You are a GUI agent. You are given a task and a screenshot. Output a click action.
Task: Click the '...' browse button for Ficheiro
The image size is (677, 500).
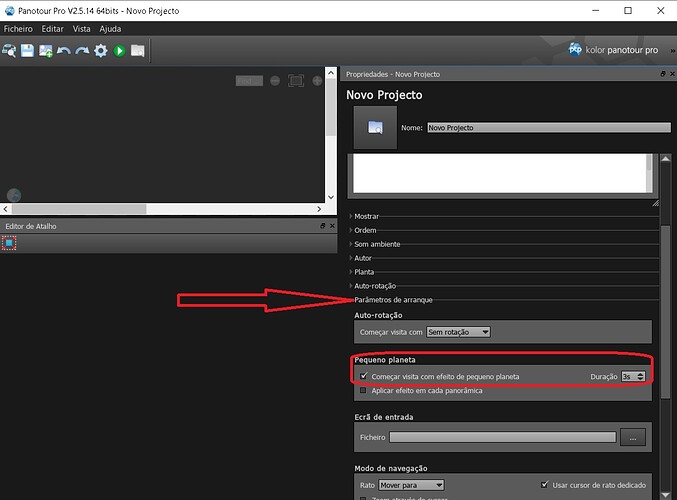click(x=633, y=437)
